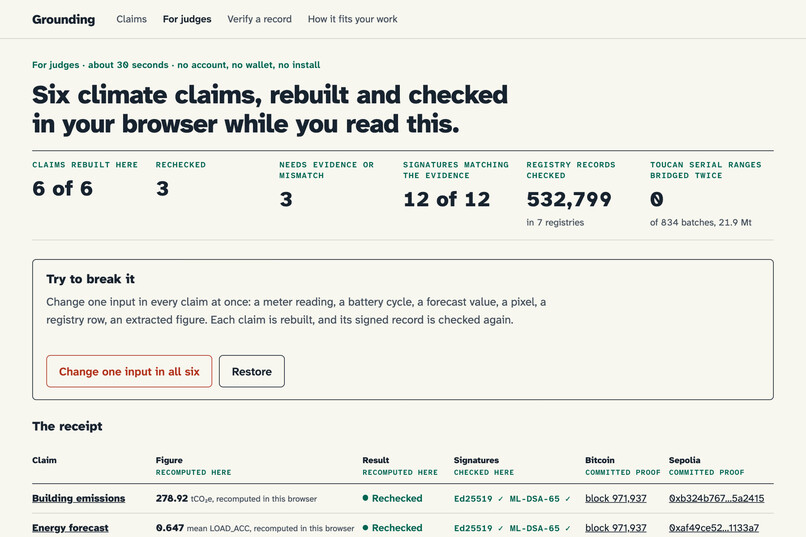Go to the Claims nav item
Viewport: 806px width, 537px height.
click(131, 19)
